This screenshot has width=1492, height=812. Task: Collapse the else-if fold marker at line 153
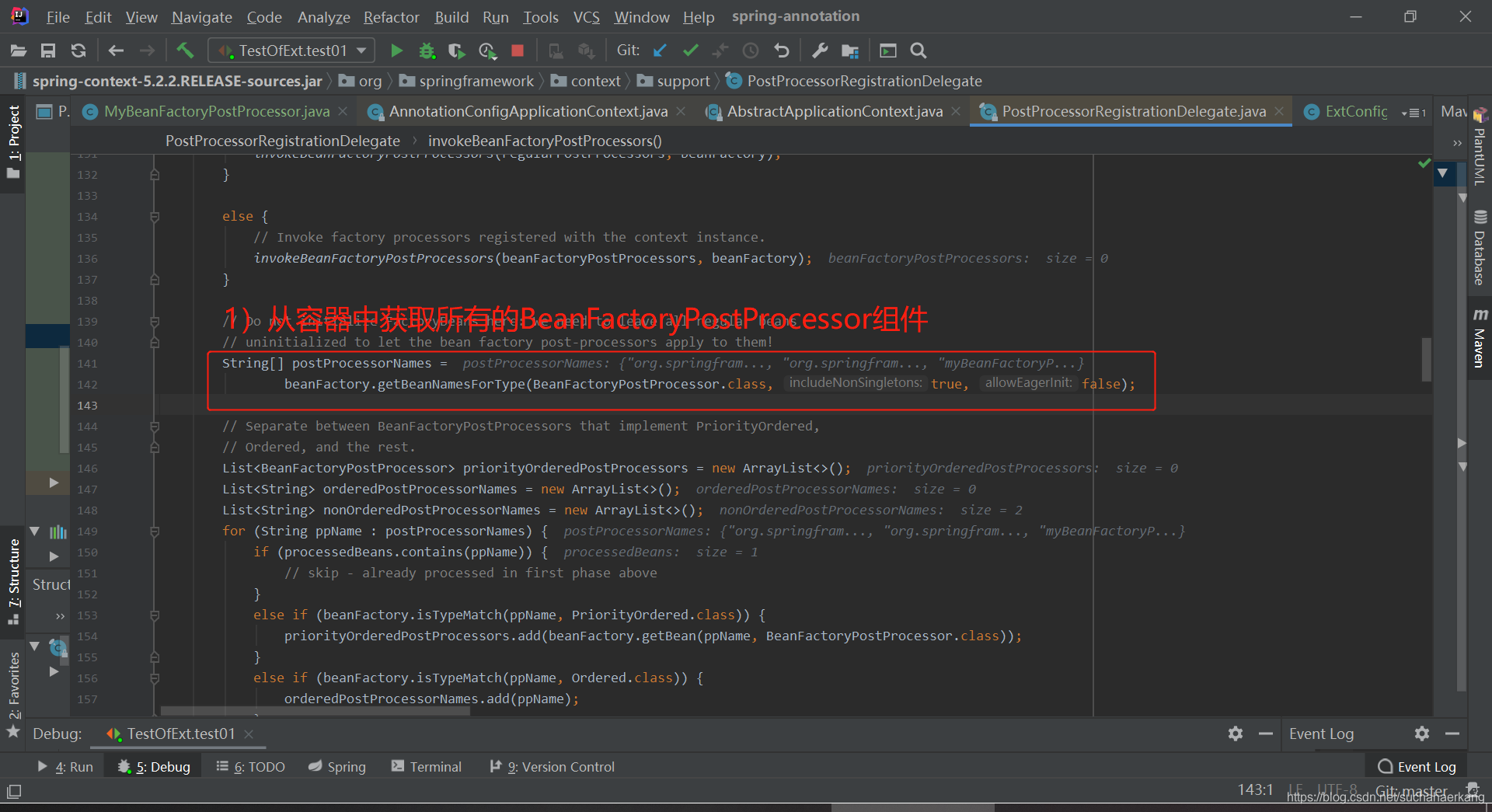tap(155, 615)
